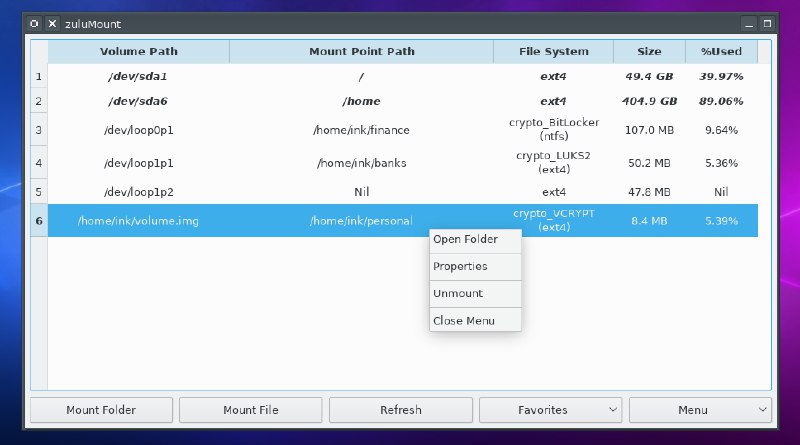Click the 89.06% used cell
The width and height of the screenshot is (800, 445).
point(721,101)
